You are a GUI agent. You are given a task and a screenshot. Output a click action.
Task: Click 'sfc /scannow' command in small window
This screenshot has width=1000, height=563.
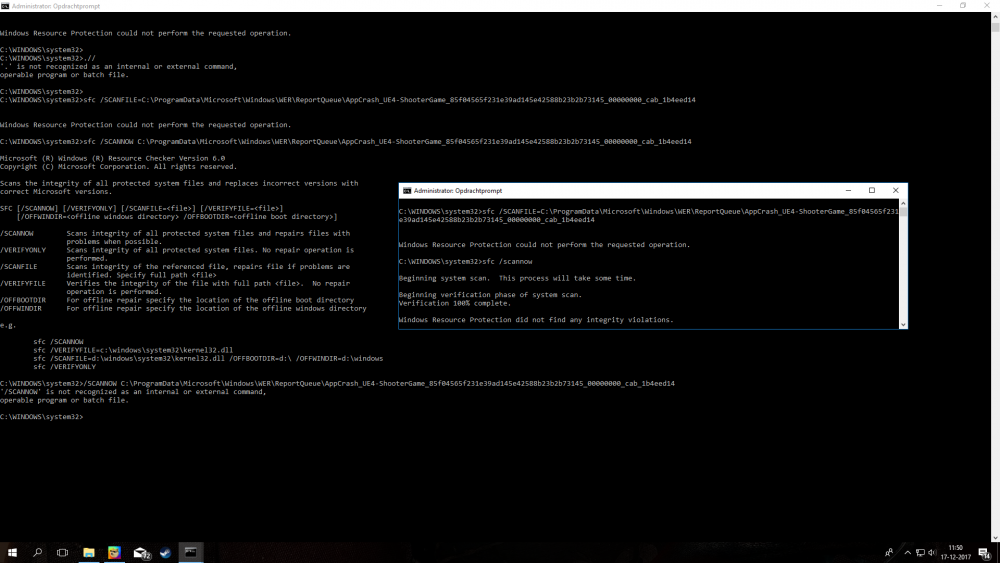point(507,261)
